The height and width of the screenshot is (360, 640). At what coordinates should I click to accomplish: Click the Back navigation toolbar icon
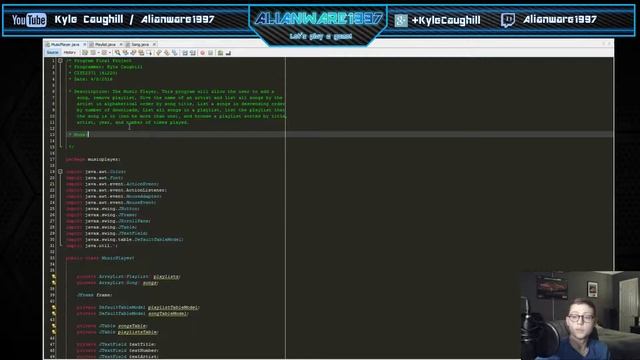tap(93, 53)
